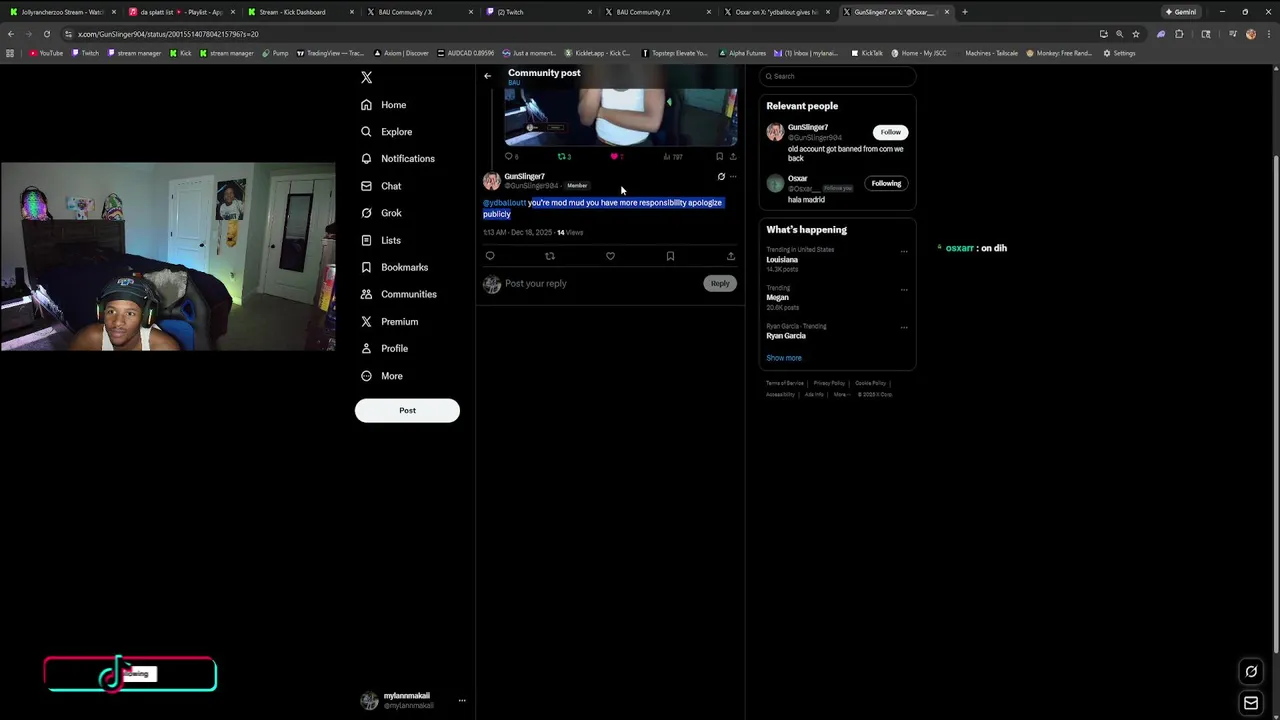Click the browser back arrow
This screenshot has height=720, width=1280.
[11, 34]
